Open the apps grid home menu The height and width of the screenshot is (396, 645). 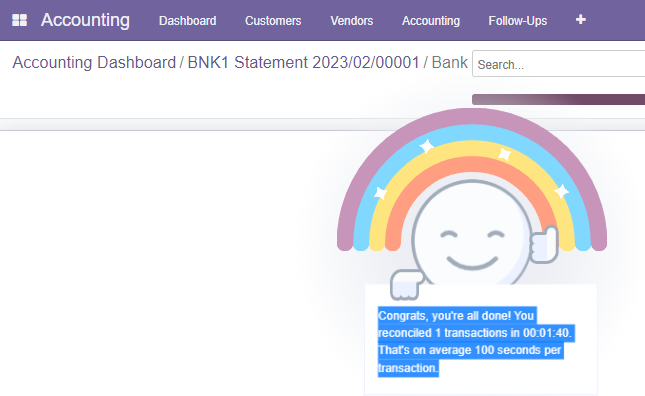[19, 20]
